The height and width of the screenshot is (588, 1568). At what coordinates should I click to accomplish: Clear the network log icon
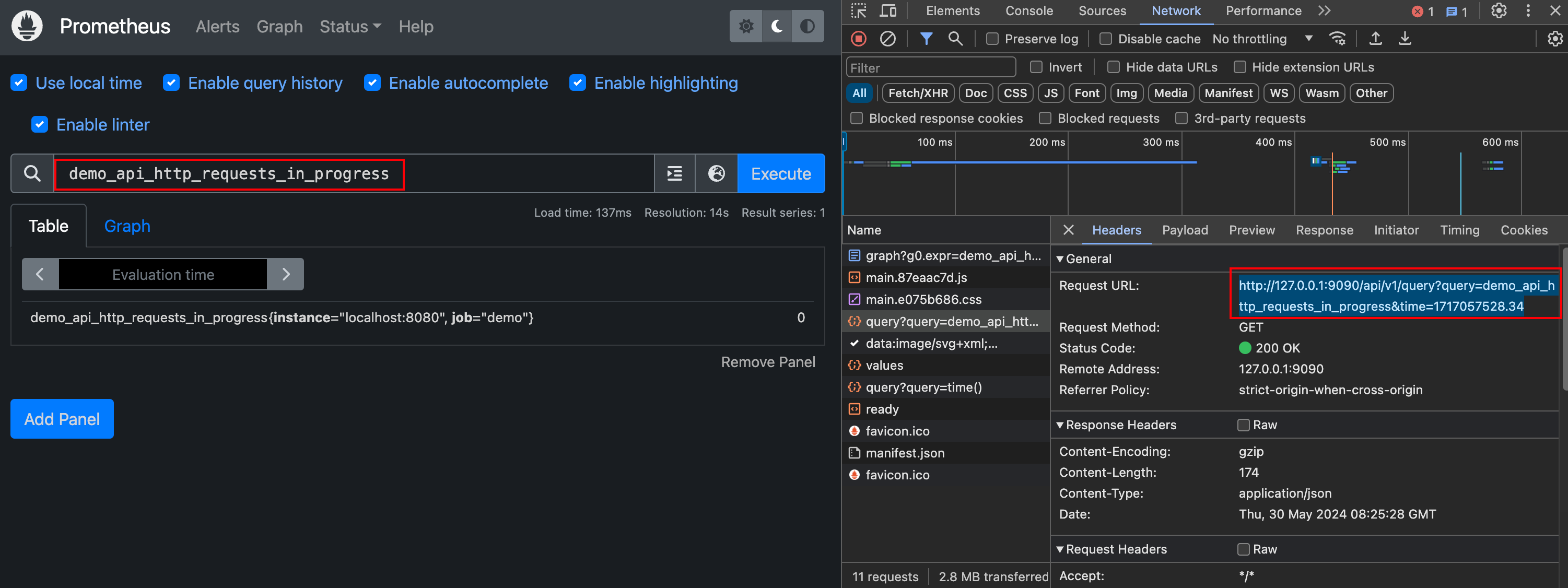[x=887, y=39]
